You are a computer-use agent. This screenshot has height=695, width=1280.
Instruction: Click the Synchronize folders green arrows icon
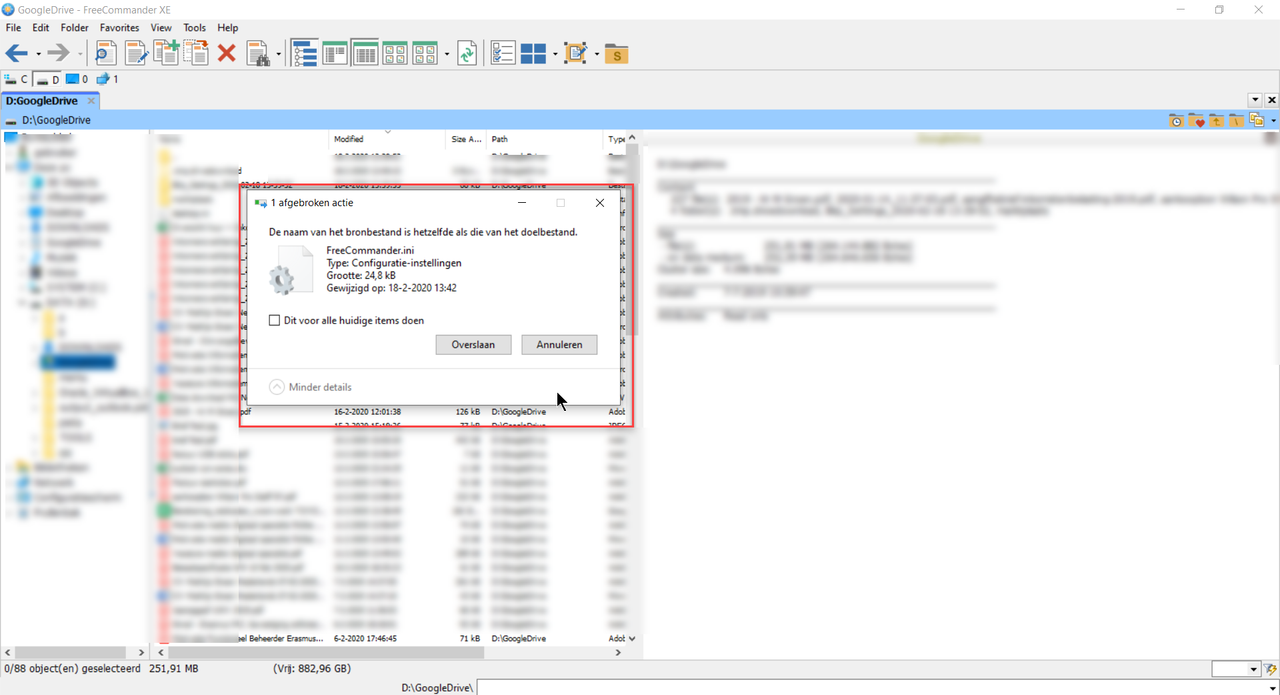[467, 53]
